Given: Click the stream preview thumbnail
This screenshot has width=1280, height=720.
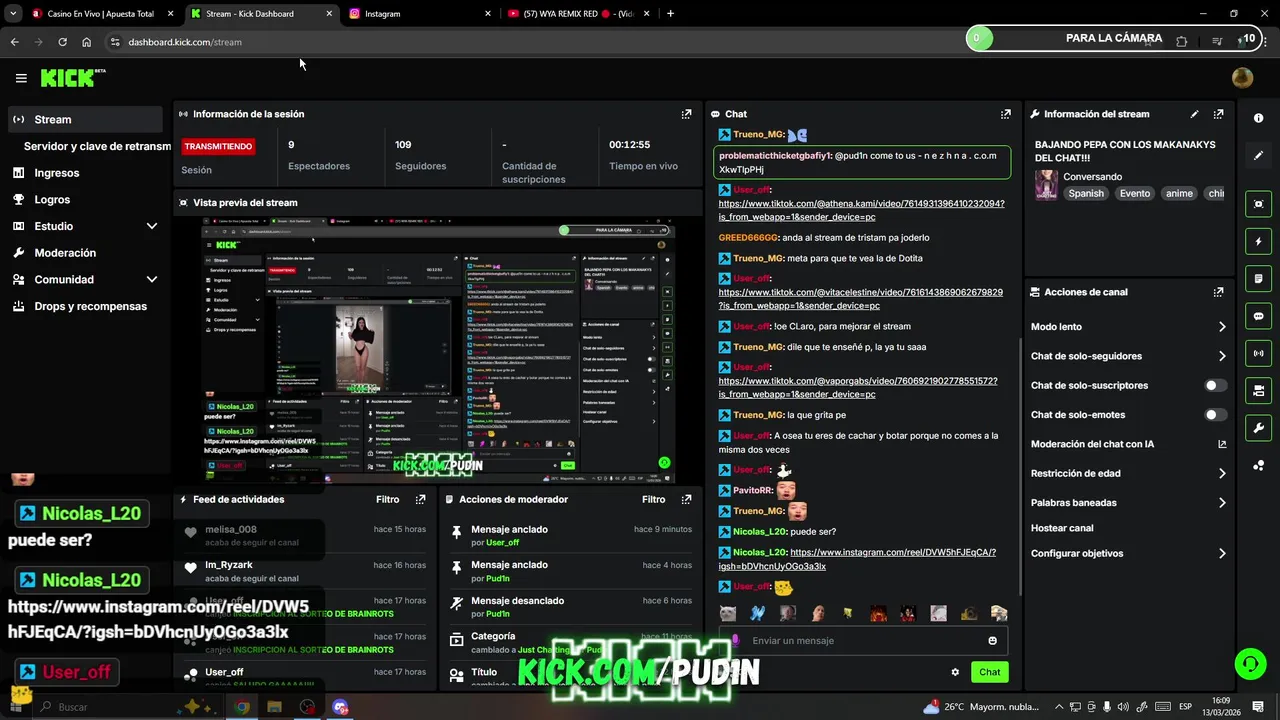Looking at the screenshot, I should point(438,351).
